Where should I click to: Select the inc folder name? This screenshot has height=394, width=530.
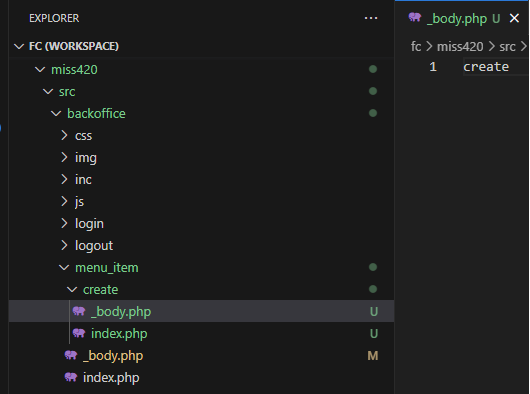(83, 179)
